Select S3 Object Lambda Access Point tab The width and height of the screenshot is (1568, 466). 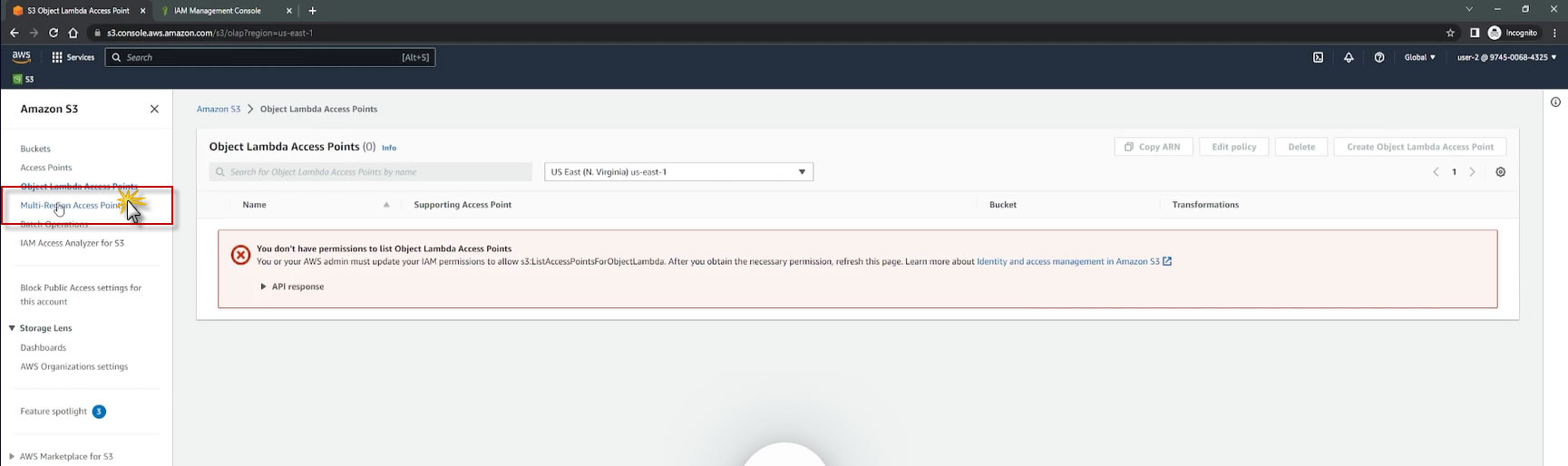tap(79, 11)
